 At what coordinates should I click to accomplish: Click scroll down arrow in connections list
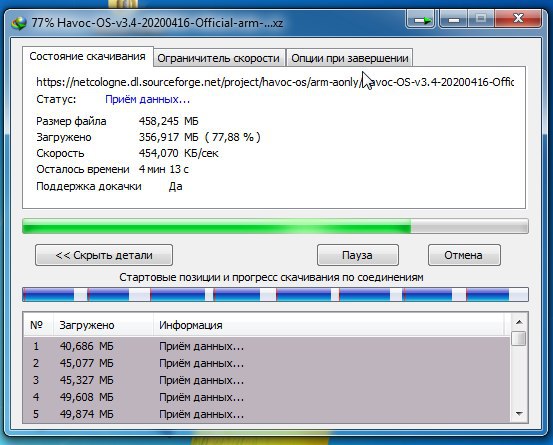(x=519, y=414)
